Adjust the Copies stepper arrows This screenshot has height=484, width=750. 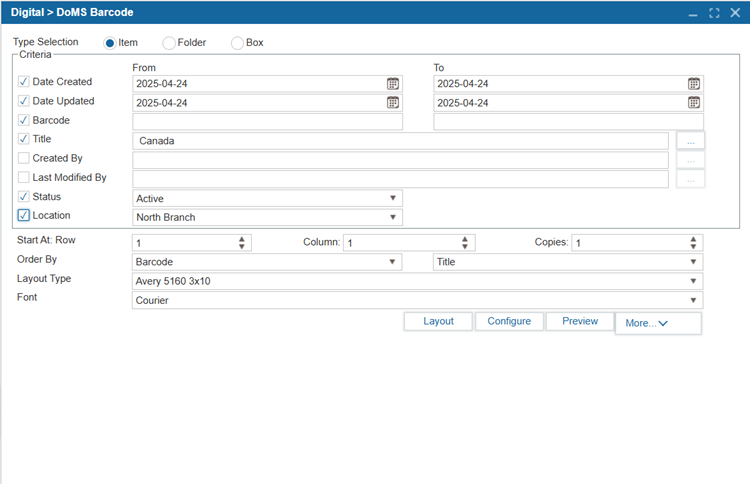tap(693, 243)
